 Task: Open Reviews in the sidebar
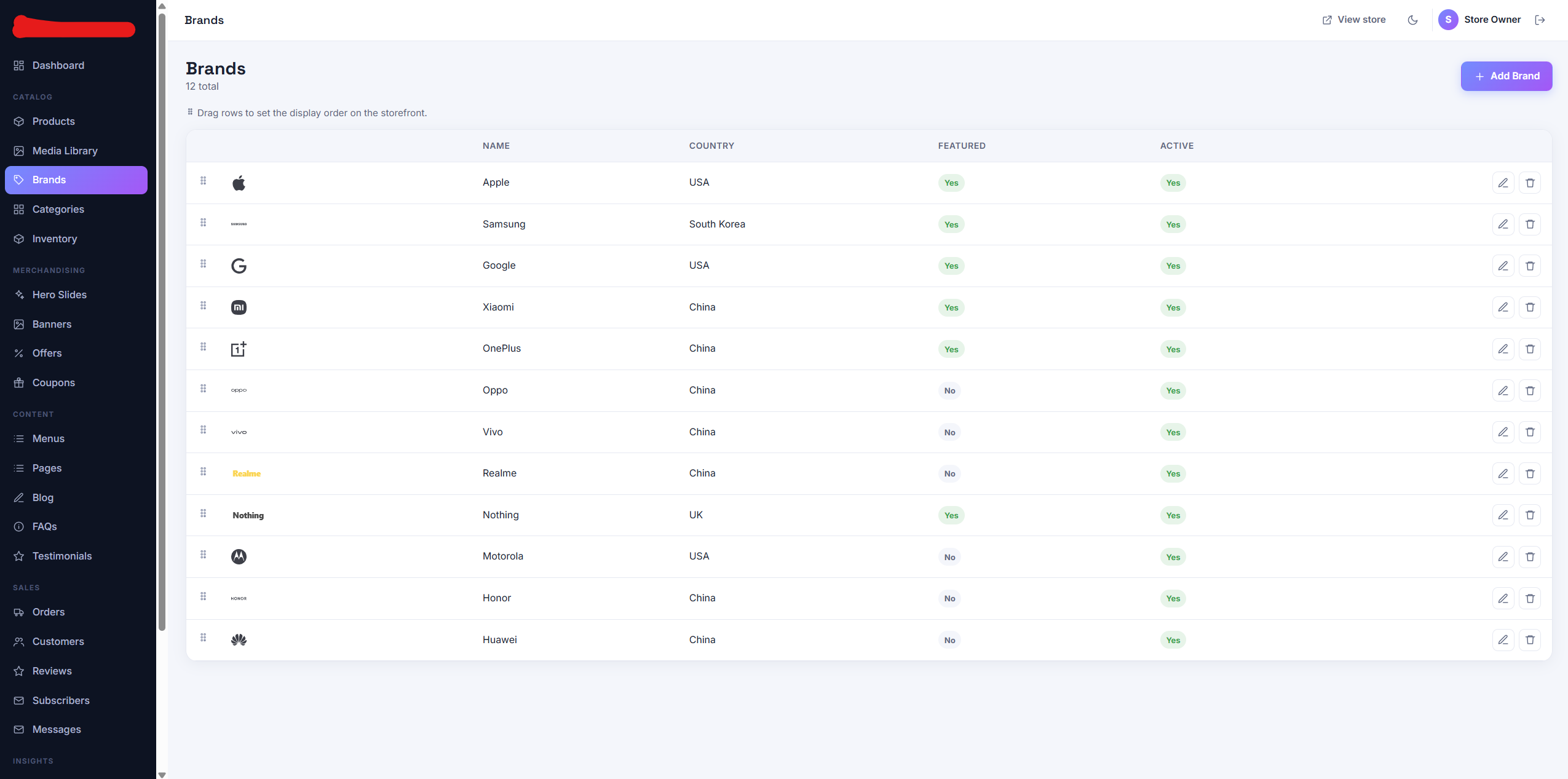coord(76,671)
